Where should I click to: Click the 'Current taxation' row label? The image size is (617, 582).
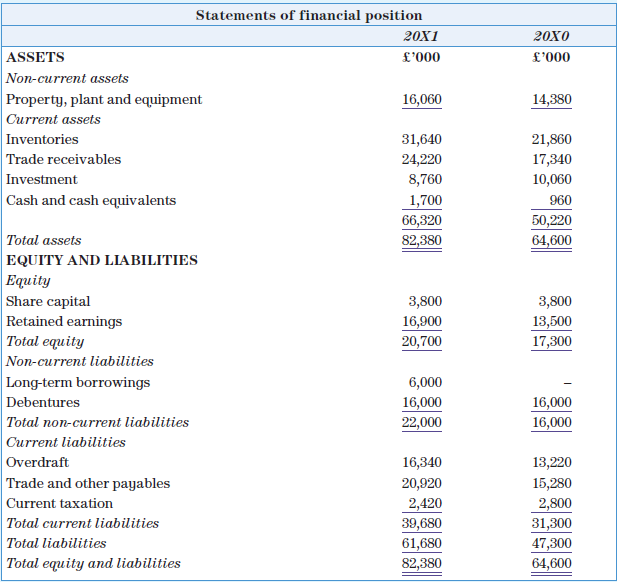coord(60,503)
